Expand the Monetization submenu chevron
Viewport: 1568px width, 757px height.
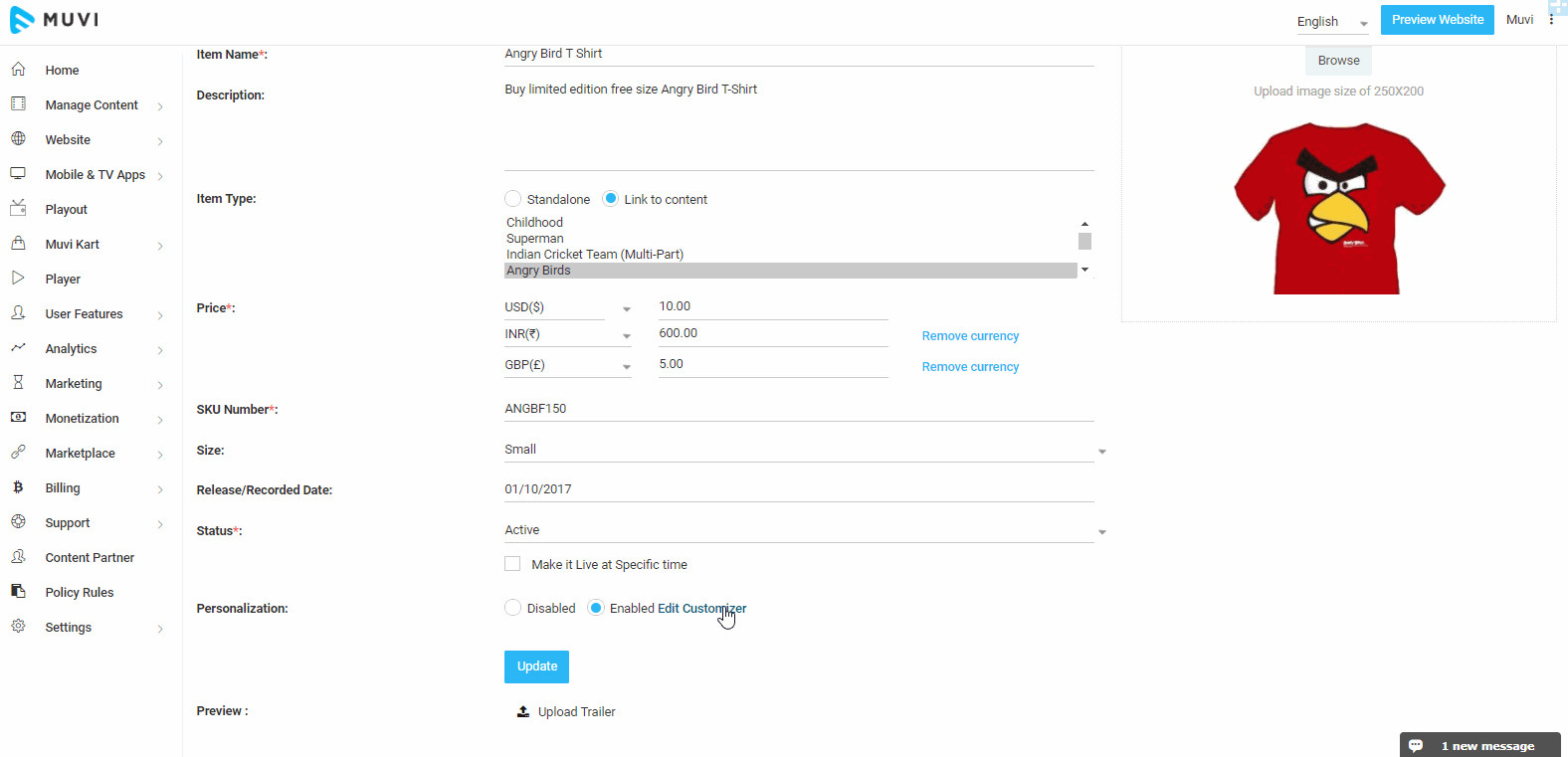pyautogui.click(x=160, y=420)
